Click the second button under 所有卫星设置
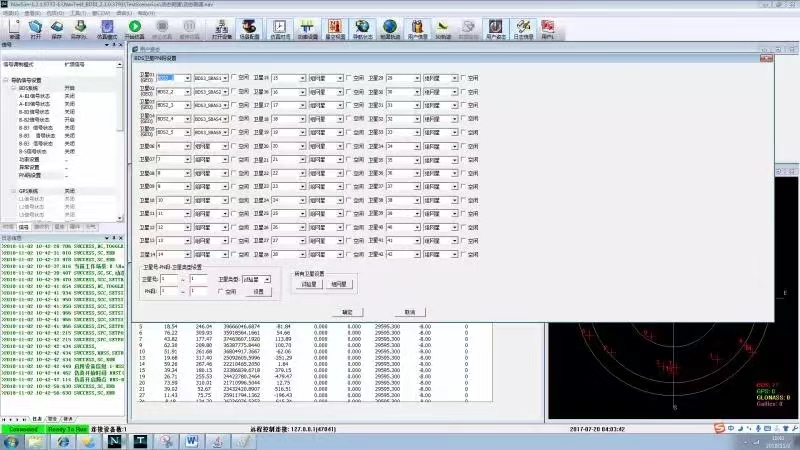 coord(339,284)
